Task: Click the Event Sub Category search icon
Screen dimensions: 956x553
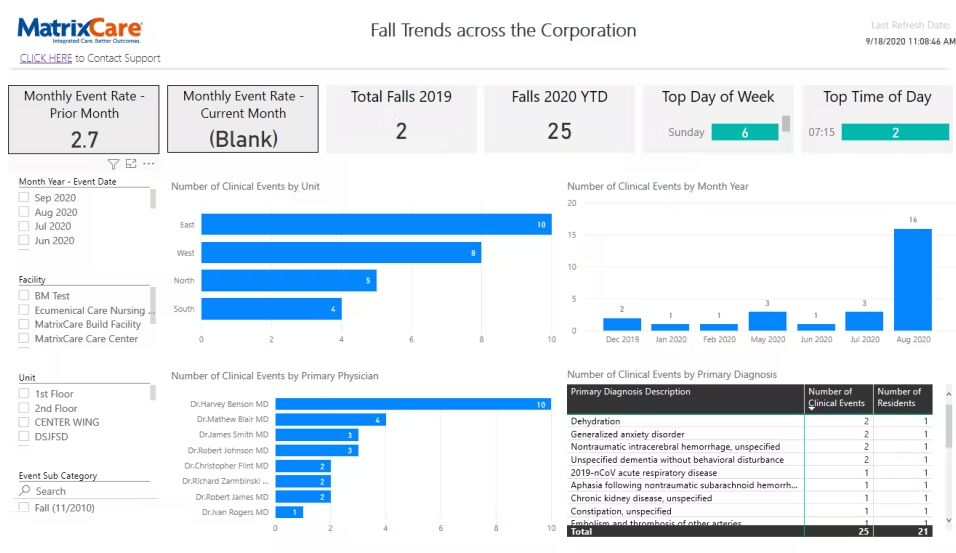Action: click(x=24, y=490)
